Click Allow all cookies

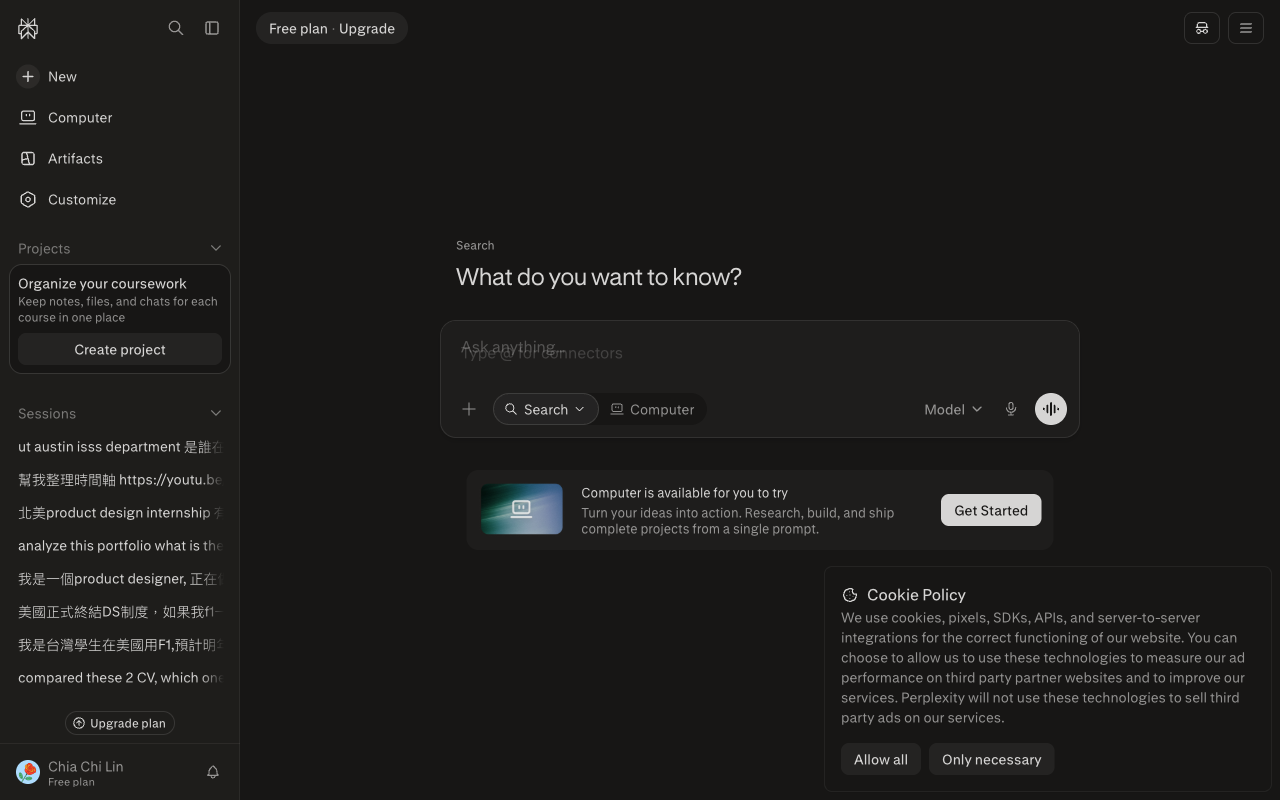pos(881,759)
